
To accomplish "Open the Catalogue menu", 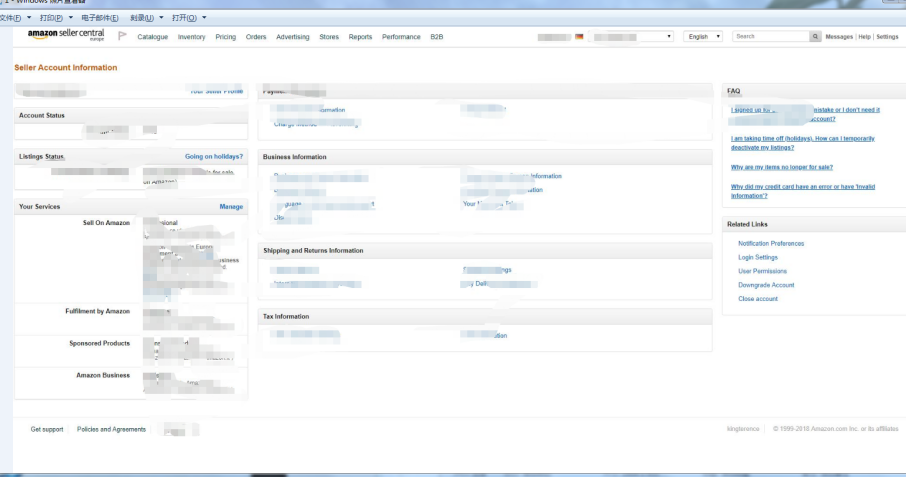I will pyautogui.click(x=153, y=37).
